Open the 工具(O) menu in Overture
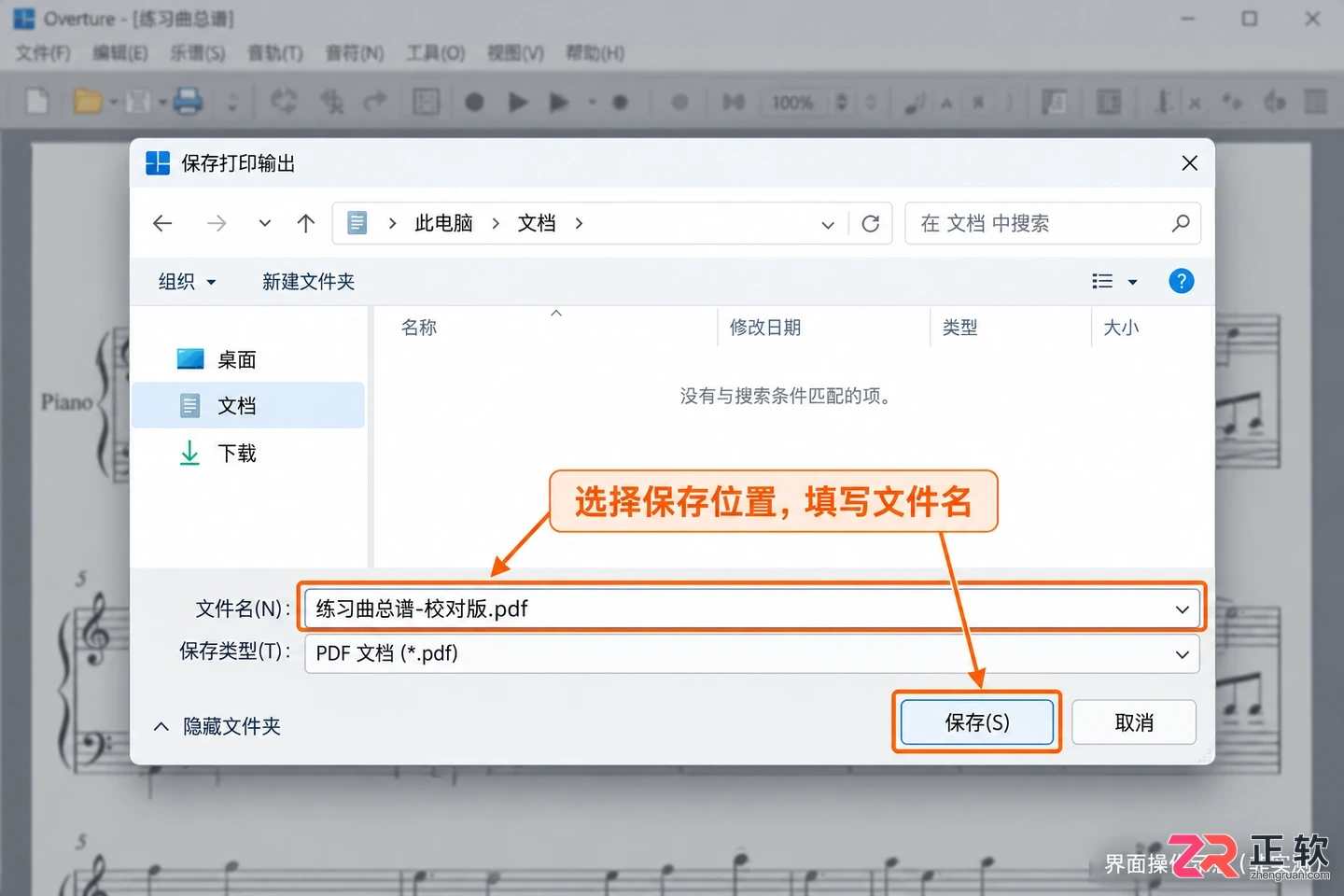This screenshot has height=896, width=1344. point(435,53)
